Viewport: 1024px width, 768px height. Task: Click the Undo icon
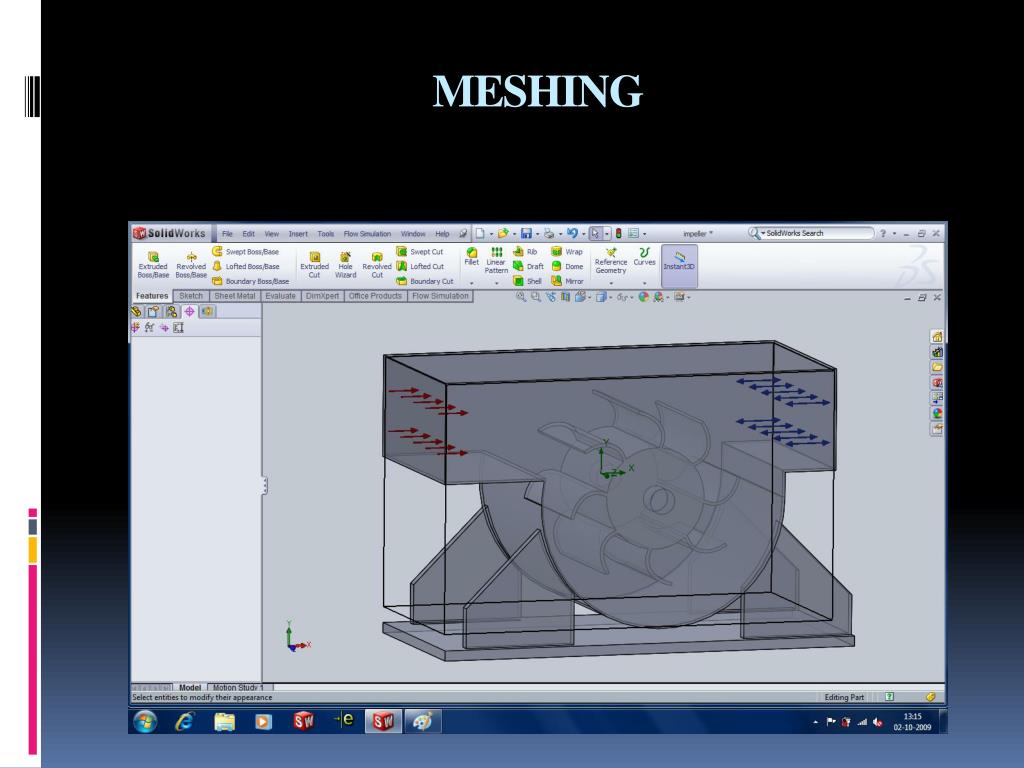point(572,233)
